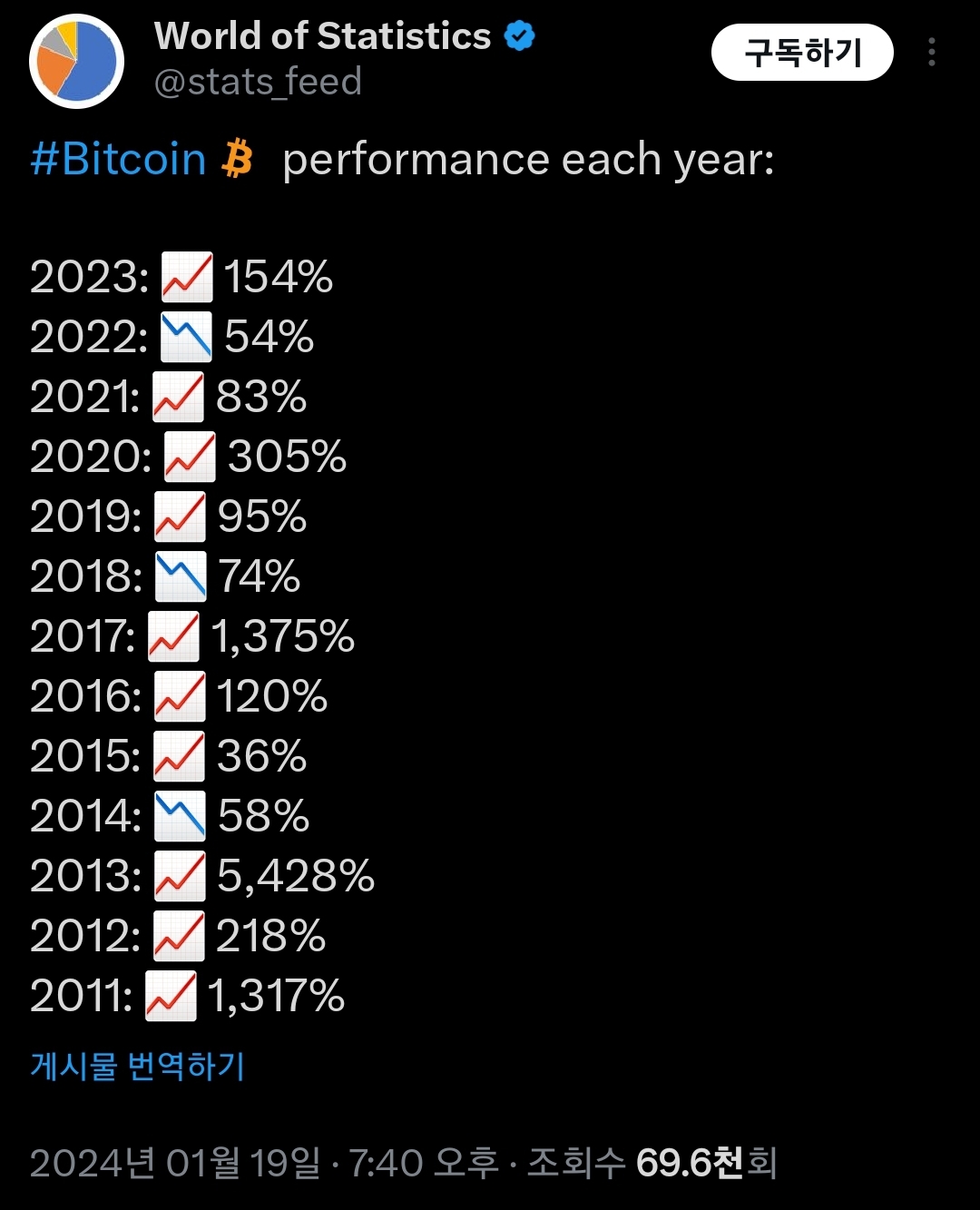Open the World of Statistics profile picture
This screenshot has width=980, height=1210.
[76, 61]
